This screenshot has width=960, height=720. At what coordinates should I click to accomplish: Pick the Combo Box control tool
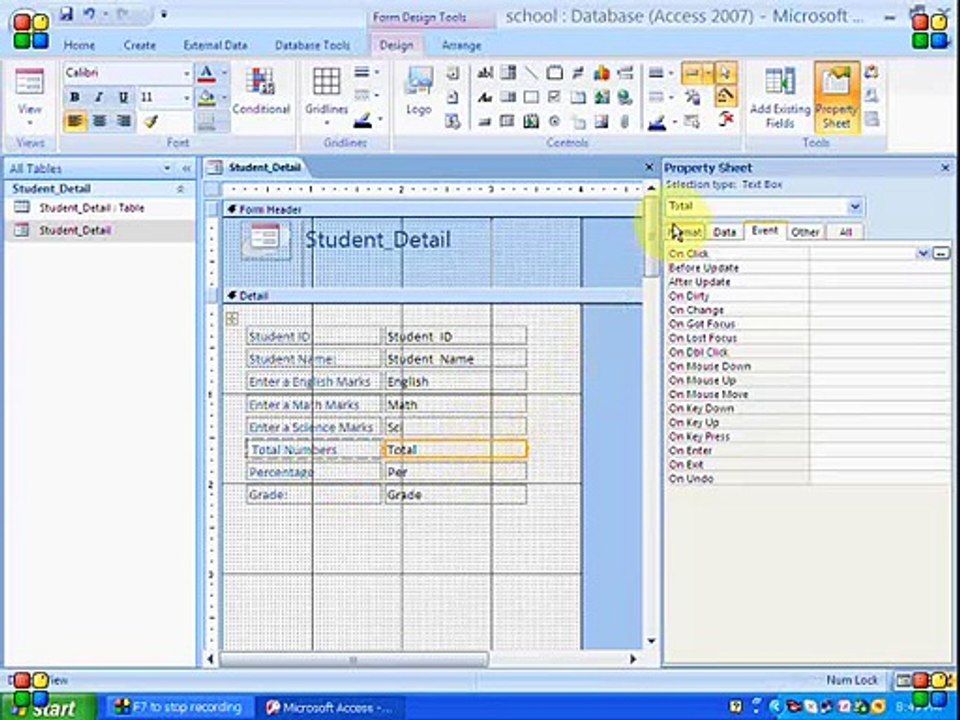[508, 73]
